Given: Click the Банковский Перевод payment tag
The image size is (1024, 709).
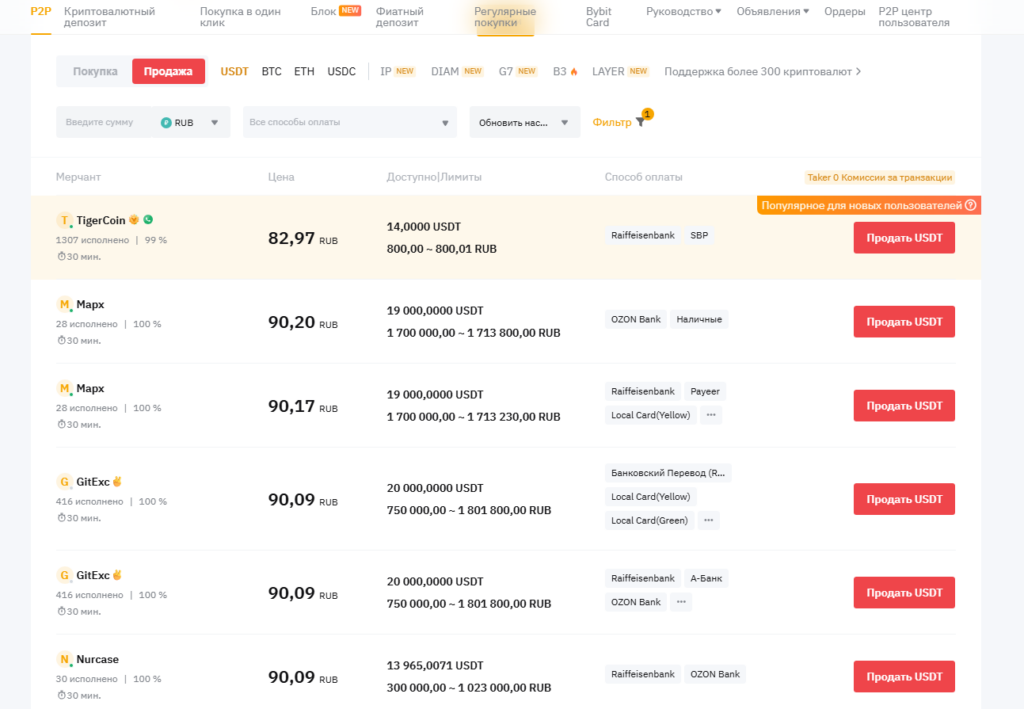Looking at the screenshot, I should pos(667,473).
